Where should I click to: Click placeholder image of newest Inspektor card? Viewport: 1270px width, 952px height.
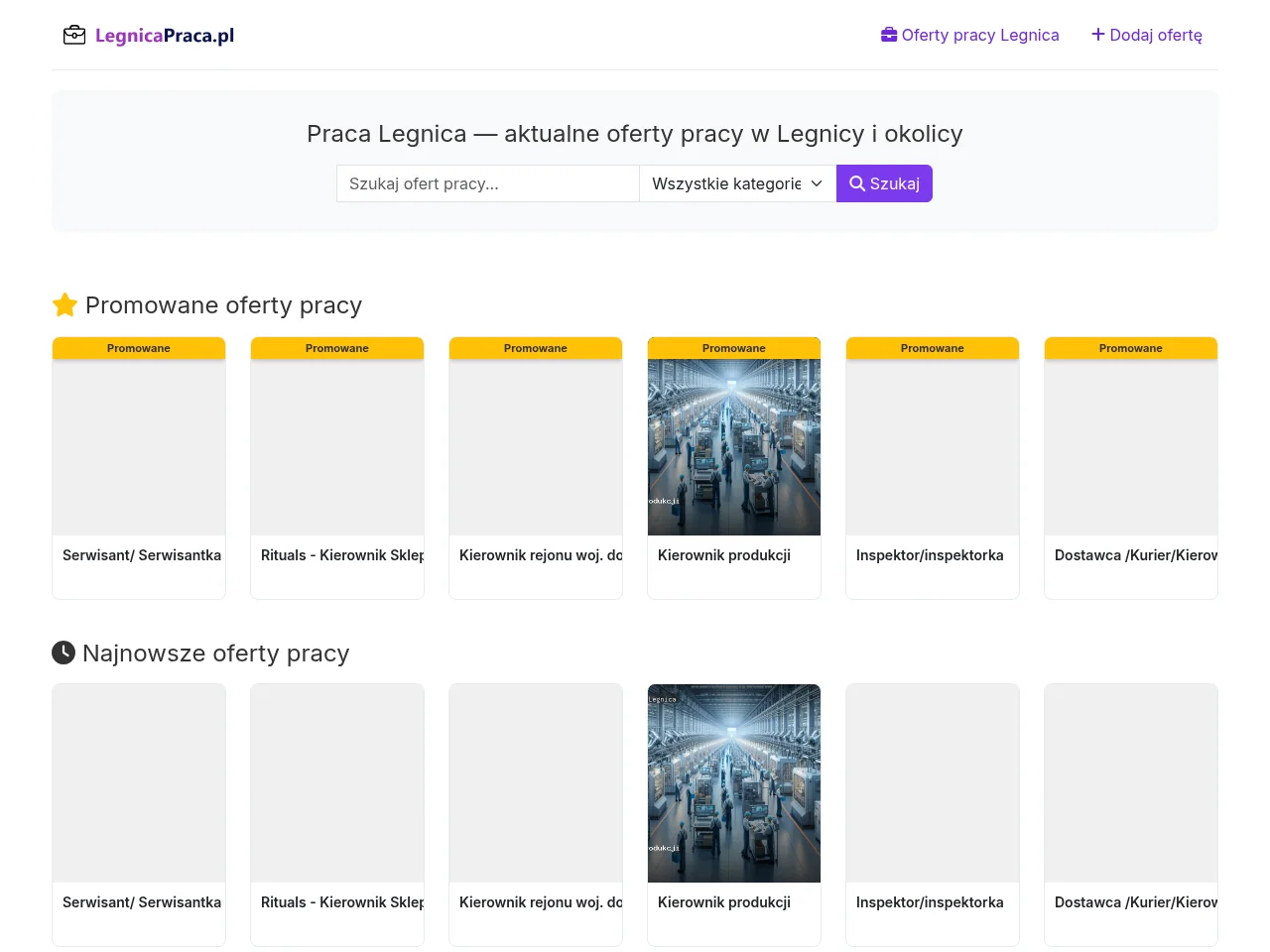(933, 783)
